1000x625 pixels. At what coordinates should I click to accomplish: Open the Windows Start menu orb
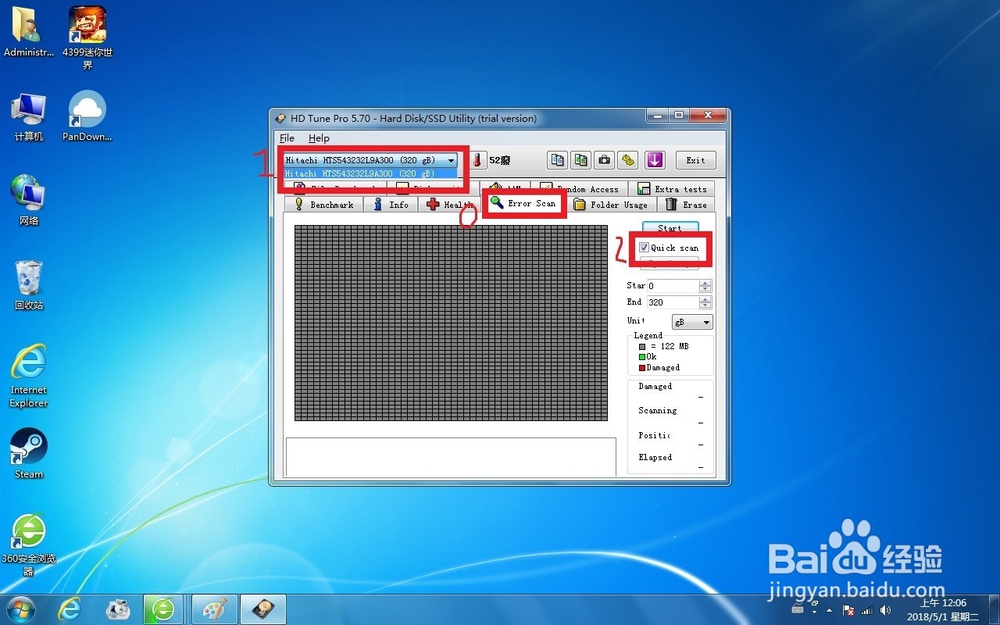(x=21, y=610)
